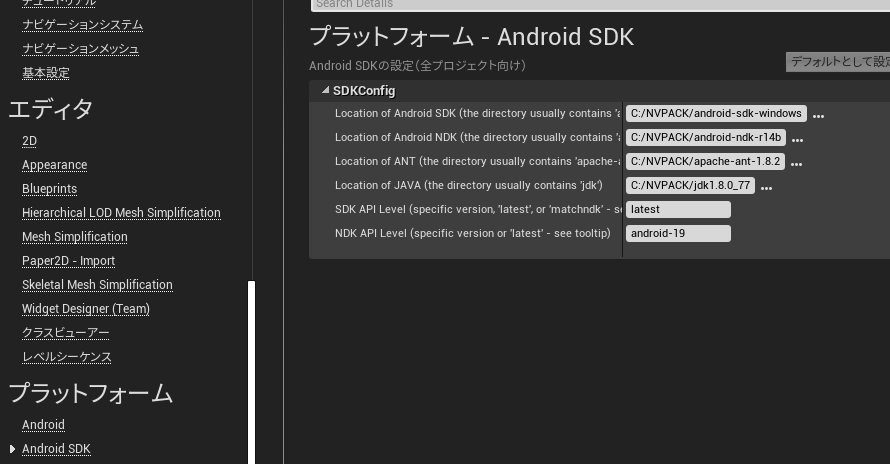
Task: Click the SDK API Level label
Action: (x=478, y=210)
